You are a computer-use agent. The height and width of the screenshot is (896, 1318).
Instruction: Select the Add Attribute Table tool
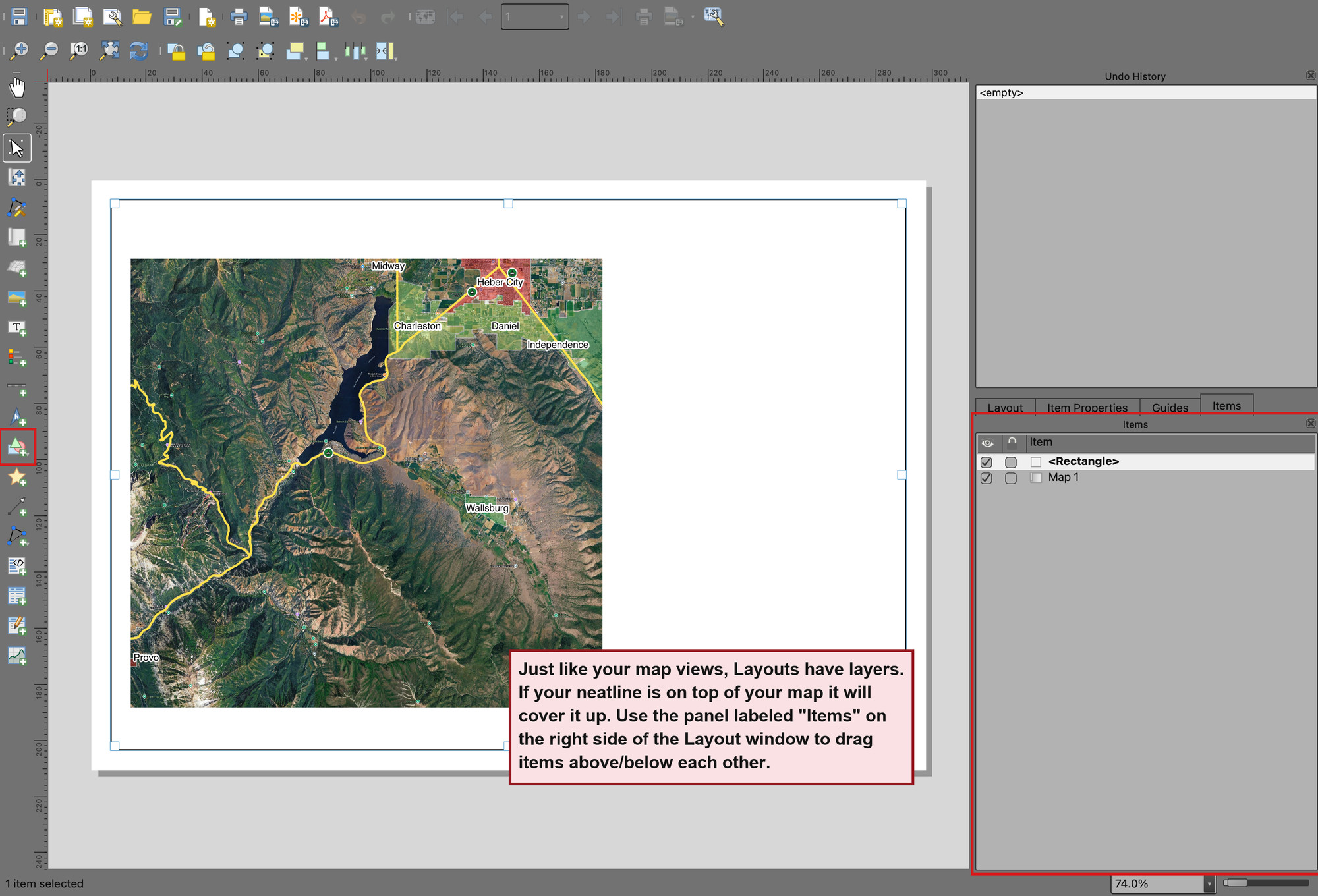(17, 596)
